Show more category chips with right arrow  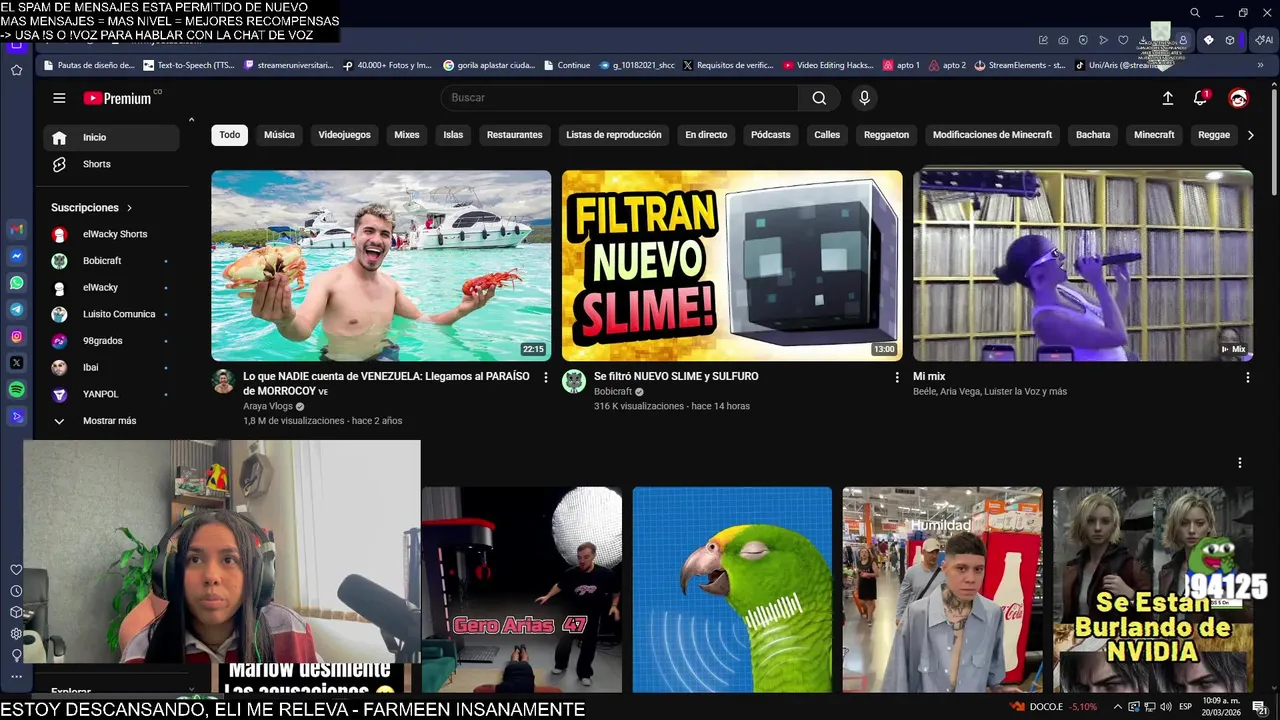1250,135
